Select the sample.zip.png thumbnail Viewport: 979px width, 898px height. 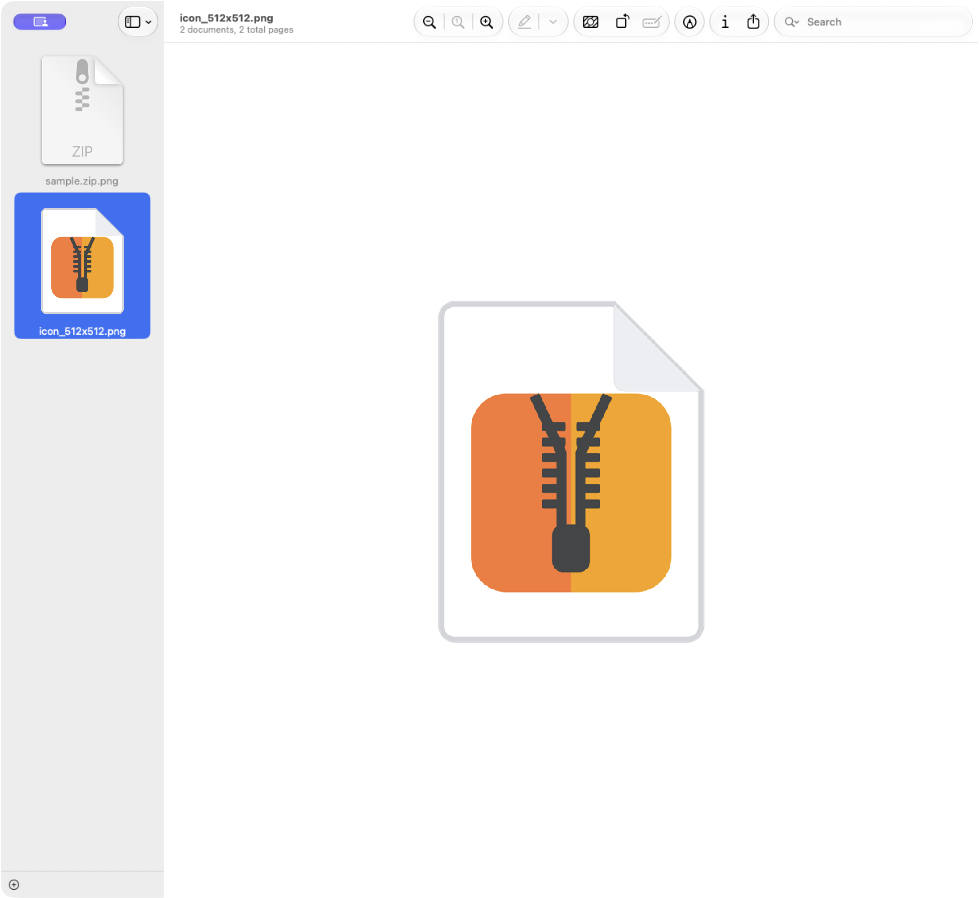point(82,111)
